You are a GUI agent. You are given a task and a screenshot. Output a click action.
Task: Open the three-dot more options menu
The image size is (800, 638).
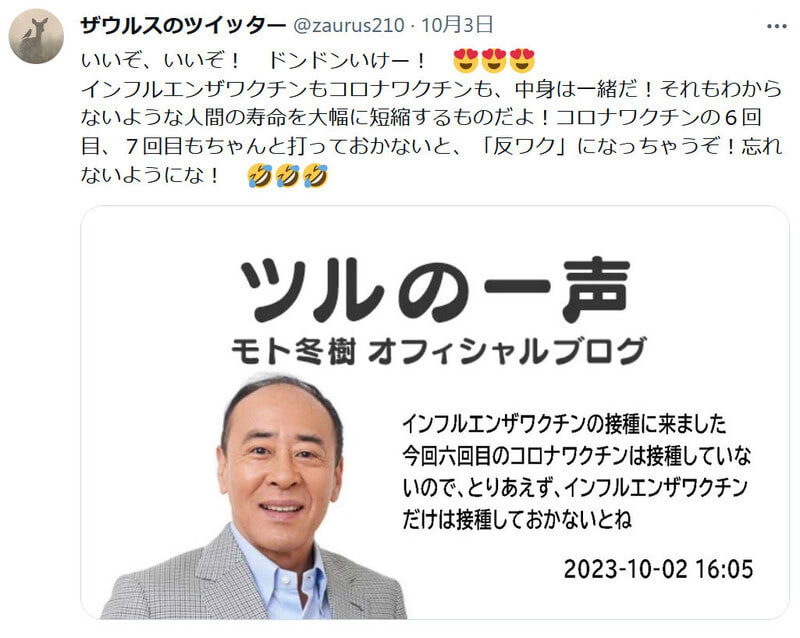click(776, 26)
